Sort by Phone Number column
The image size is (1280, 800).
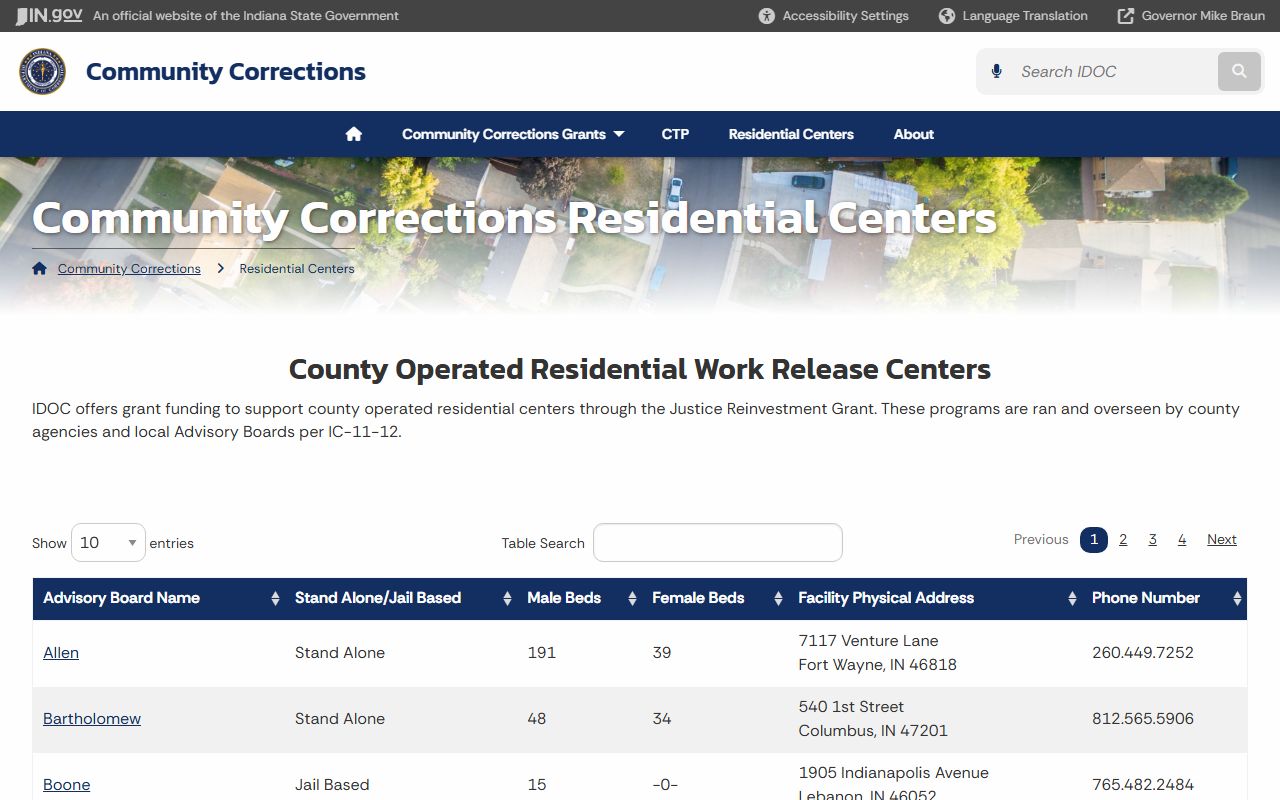(x=1164, y=598)
